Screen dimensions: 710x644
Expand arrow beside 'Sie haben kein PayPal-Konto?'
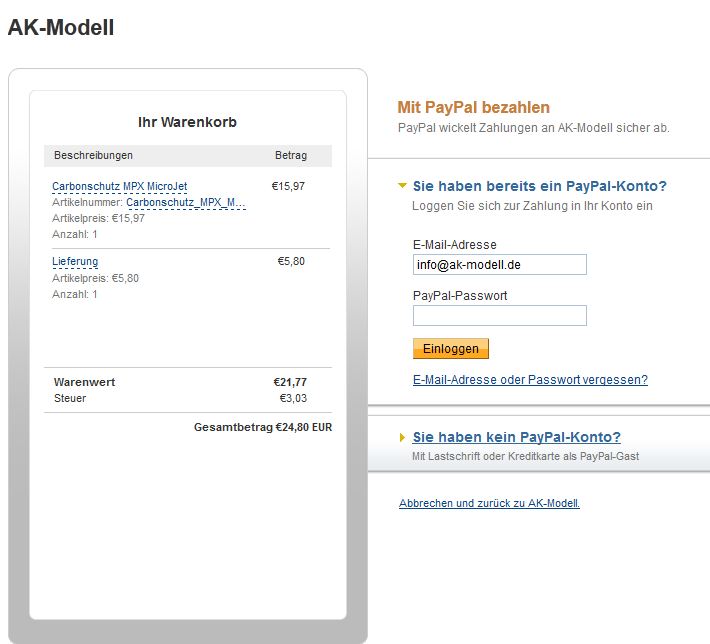tap(402, 437)
